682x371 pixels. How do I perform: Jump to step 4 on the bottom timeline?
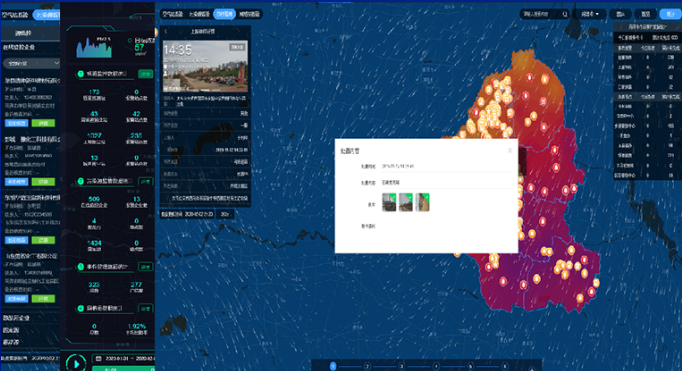click(x=436, y=366)
